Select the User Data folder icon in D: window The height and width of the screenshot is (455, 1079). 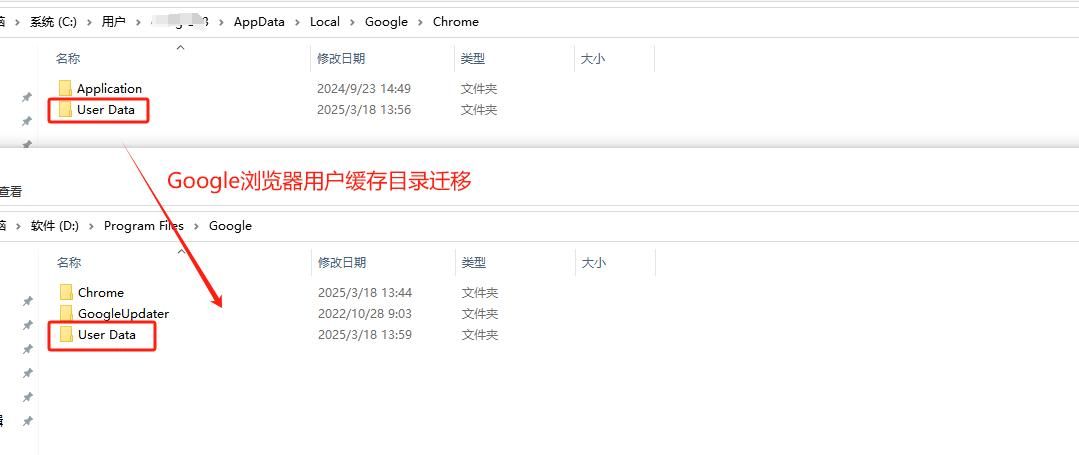(66, 335)
